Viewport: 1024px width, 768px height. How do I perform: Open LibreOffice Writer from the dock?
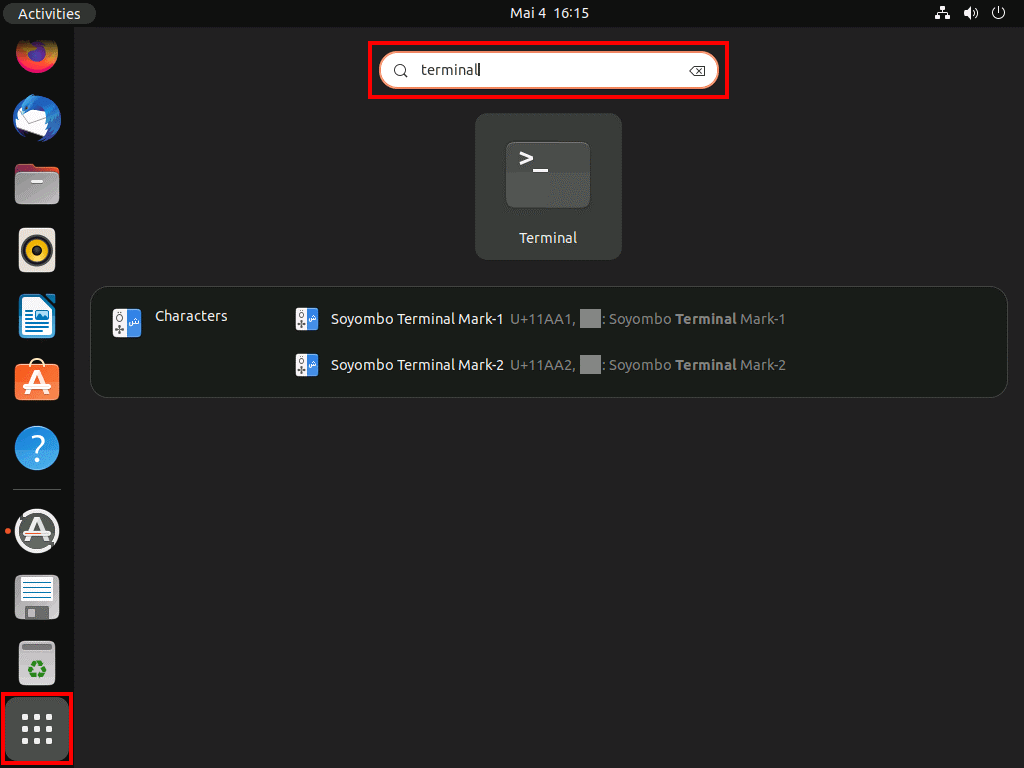37,316
